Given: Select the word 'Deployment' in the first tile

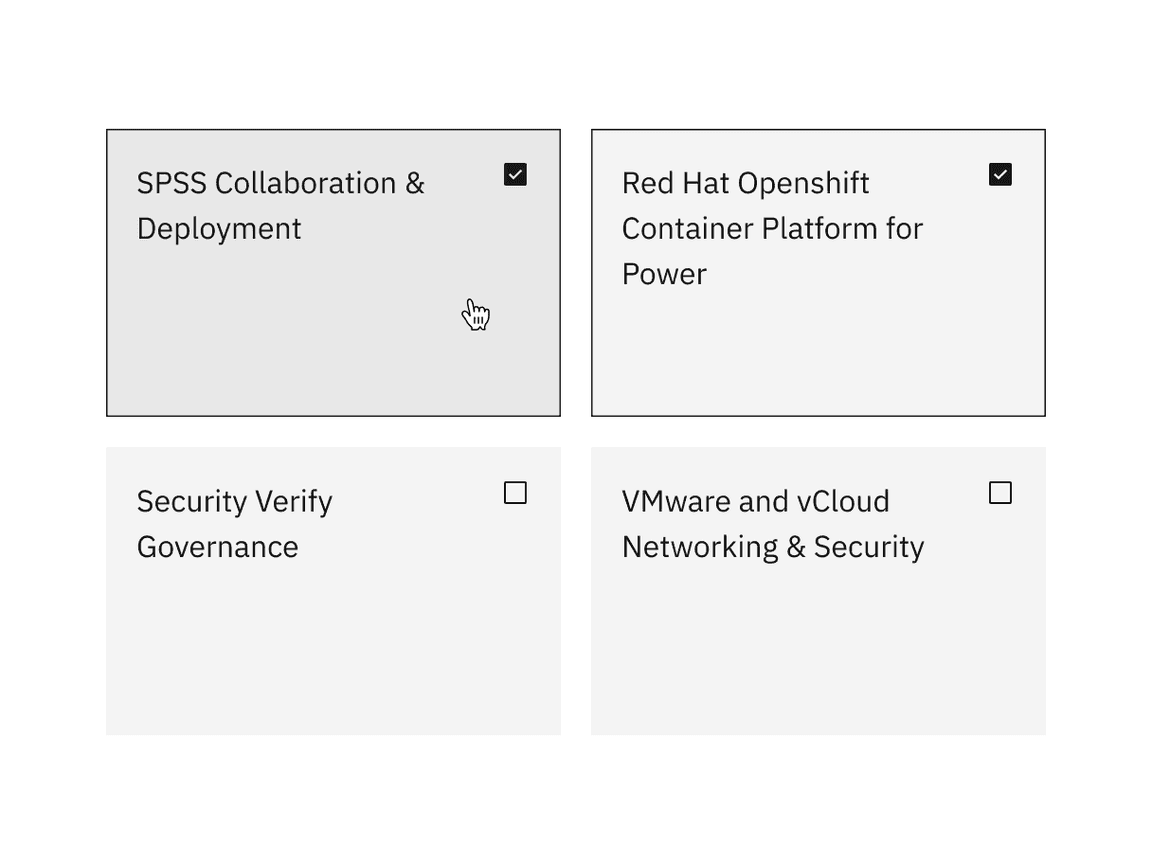Looking at the screenshot, I should click(219, 229).
